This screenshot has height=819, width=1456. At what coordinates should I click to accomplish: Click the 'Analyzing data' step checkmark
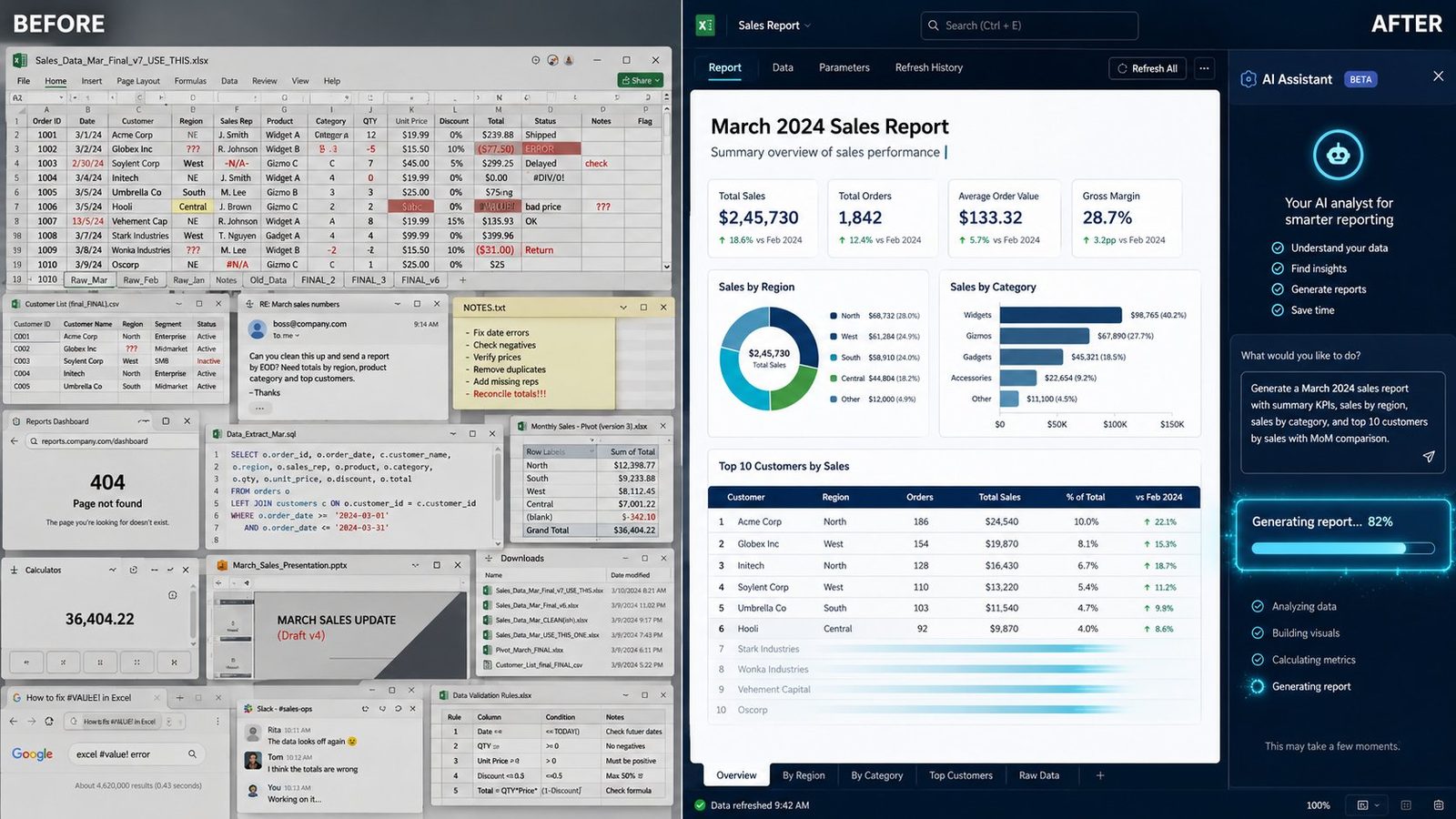tap(1258, 606)
